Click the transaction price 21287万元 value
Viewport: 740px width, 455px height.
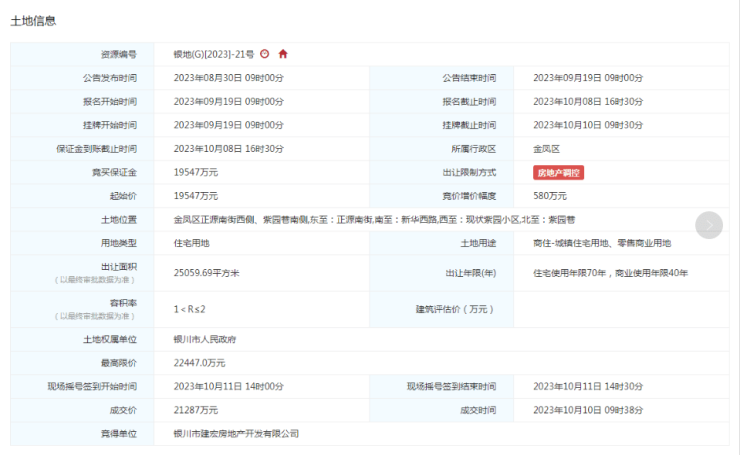(195, 410)
